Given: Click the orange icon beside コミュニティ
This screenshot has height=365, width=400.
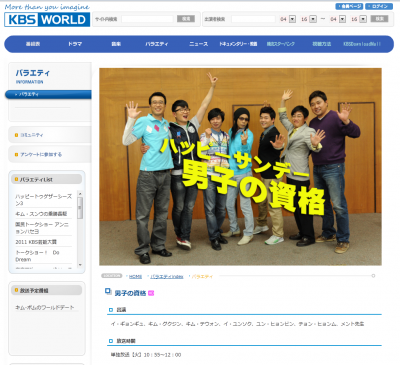Looking at the screenshot, I should coord(16,135).
